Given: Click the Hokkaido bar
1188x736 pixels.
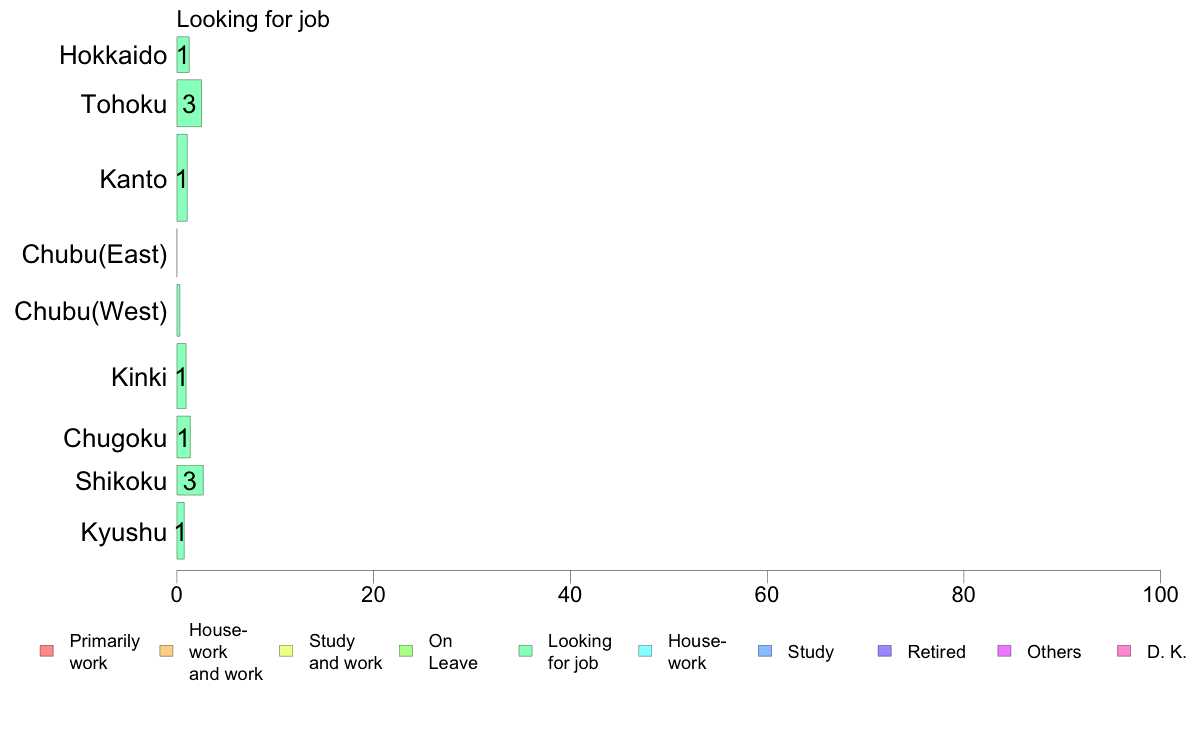Looking at the screenshot, I should (183, 55).
